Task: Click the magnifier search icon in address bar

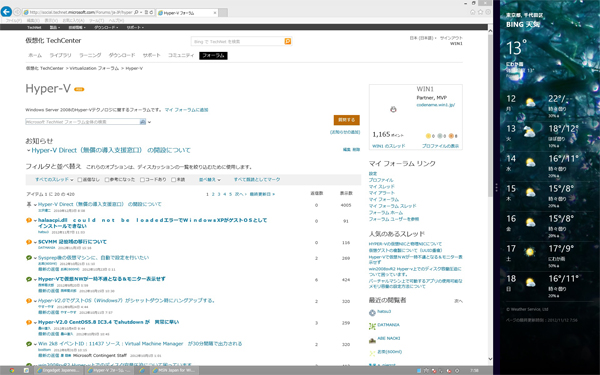Action: pos(137,13)
